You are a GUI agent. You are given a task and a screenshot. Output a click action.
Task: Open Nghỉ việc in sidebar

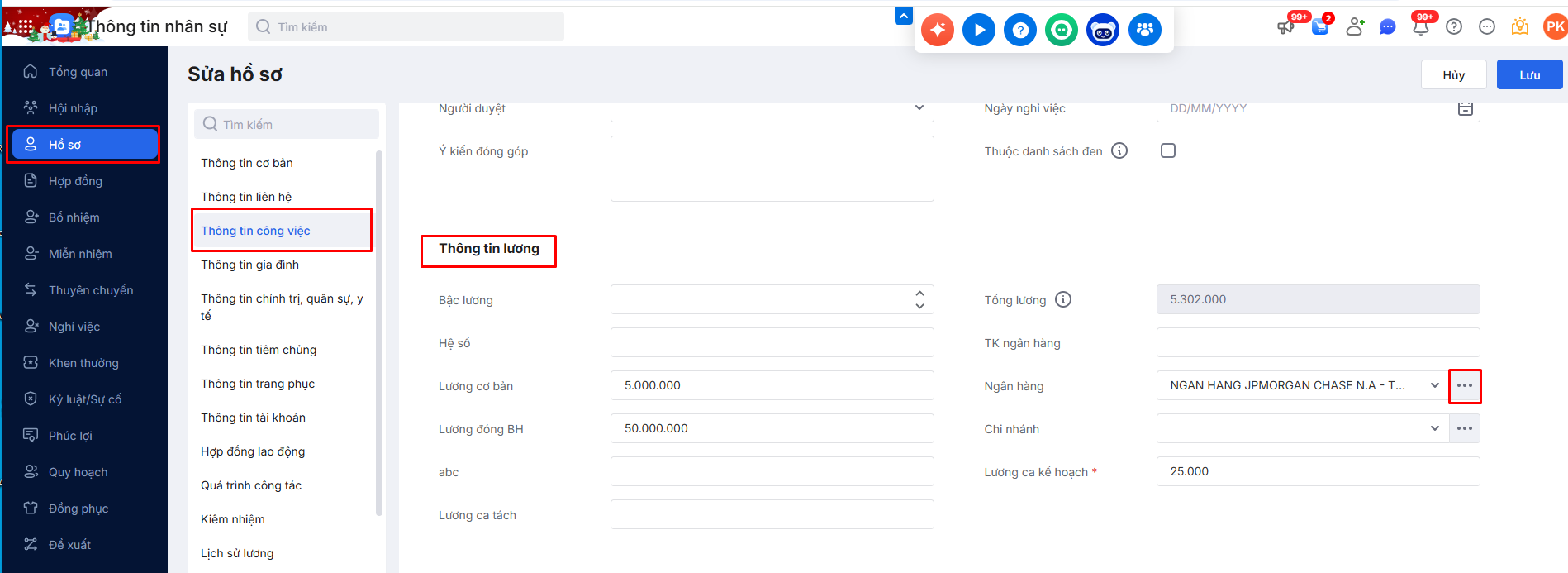pos(87,327)
